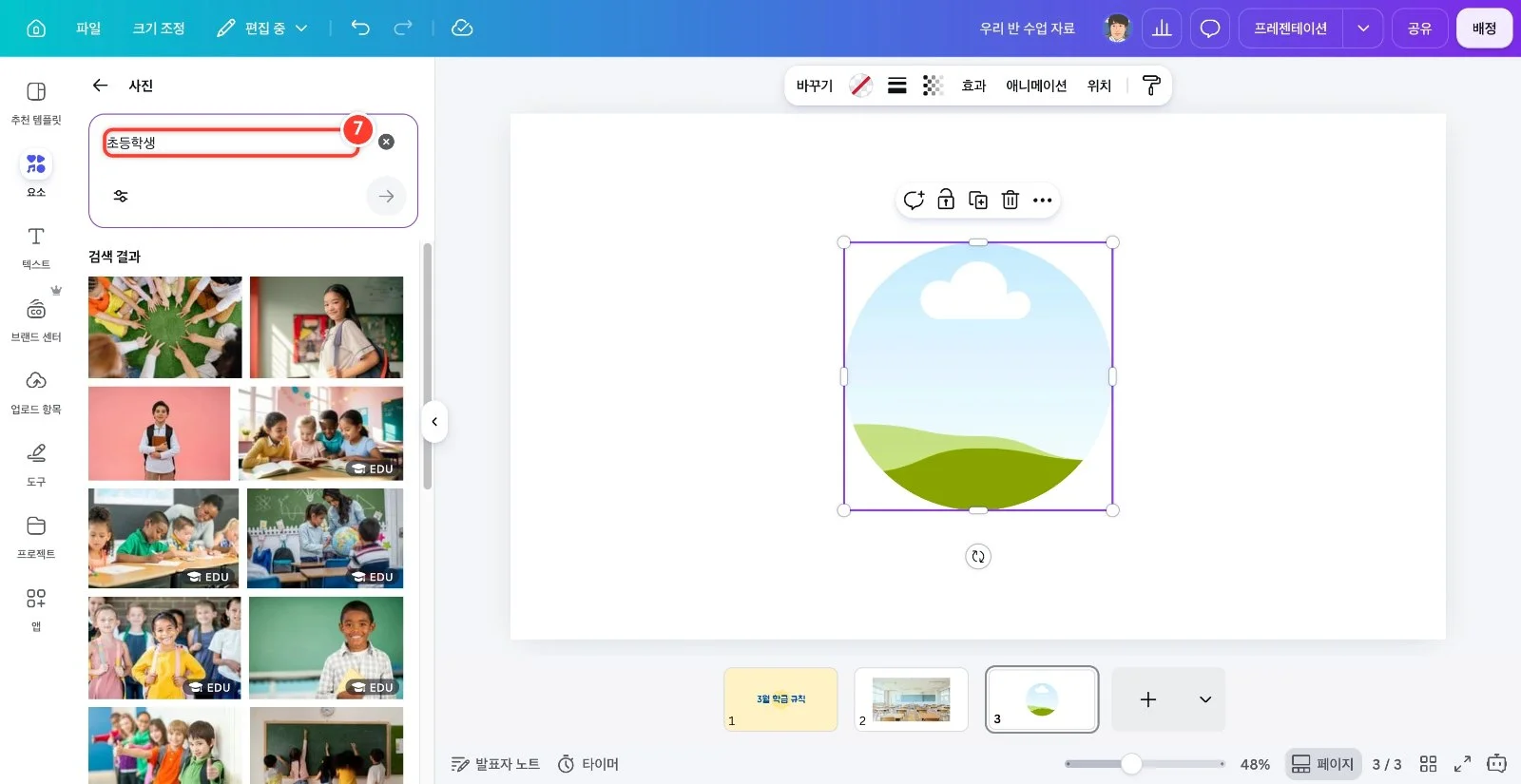The width and height of the screenshot is (1521, 784).
Task: Select page 2 thumbnail with classroom
Action: [x=911, y=699]
